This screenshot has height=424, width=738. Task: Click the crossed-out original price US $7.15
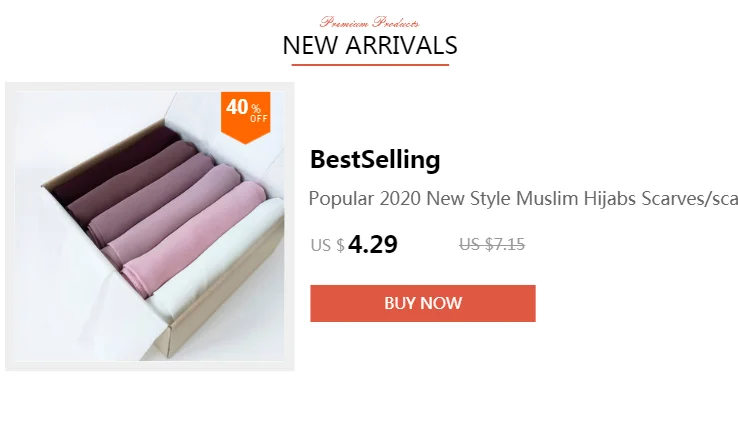tap(492, 245)
